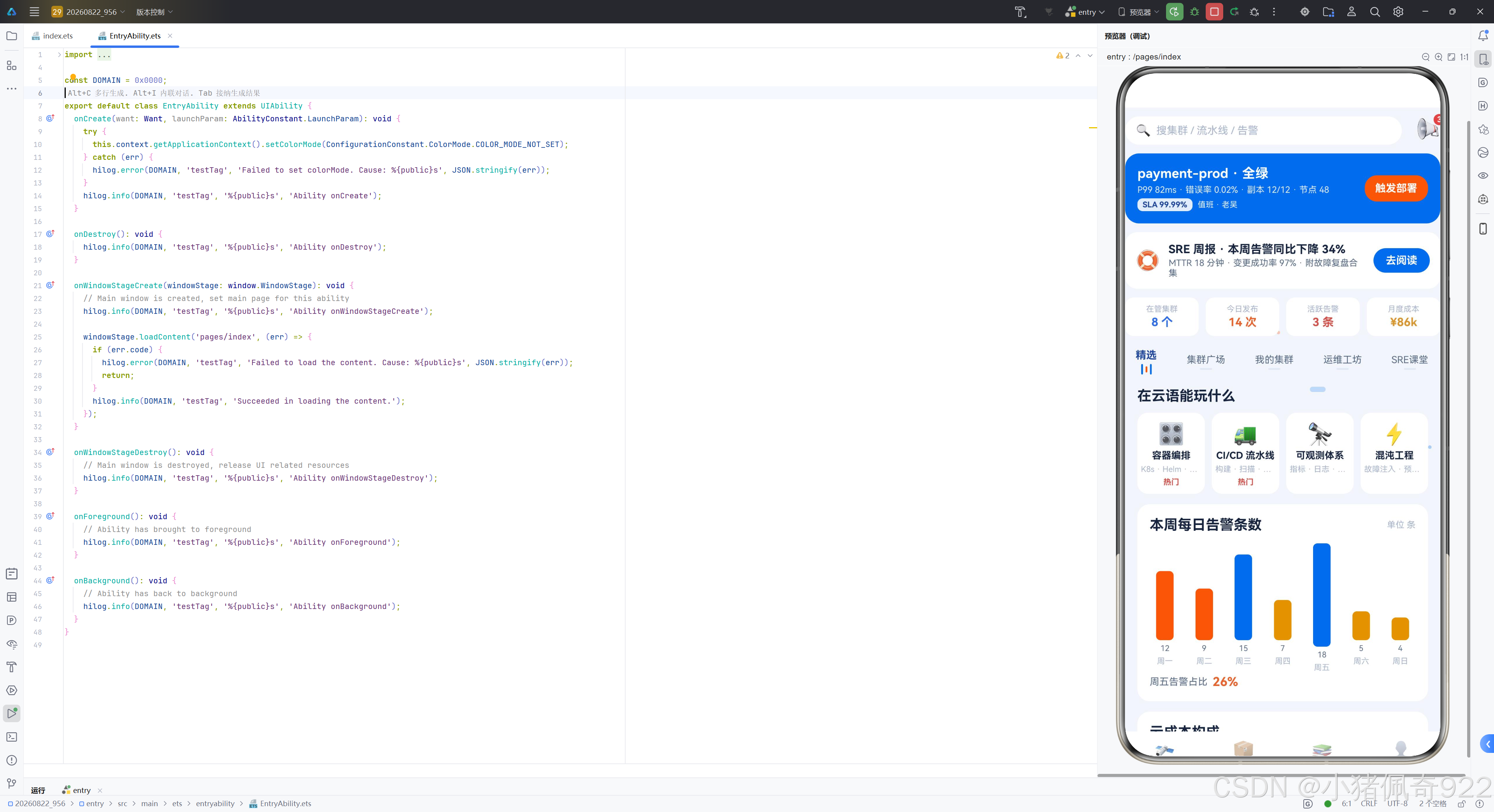This screenshot has height=812, width=1494.
Task: Open the user account icon
Action: click(x=1351, y=12)
